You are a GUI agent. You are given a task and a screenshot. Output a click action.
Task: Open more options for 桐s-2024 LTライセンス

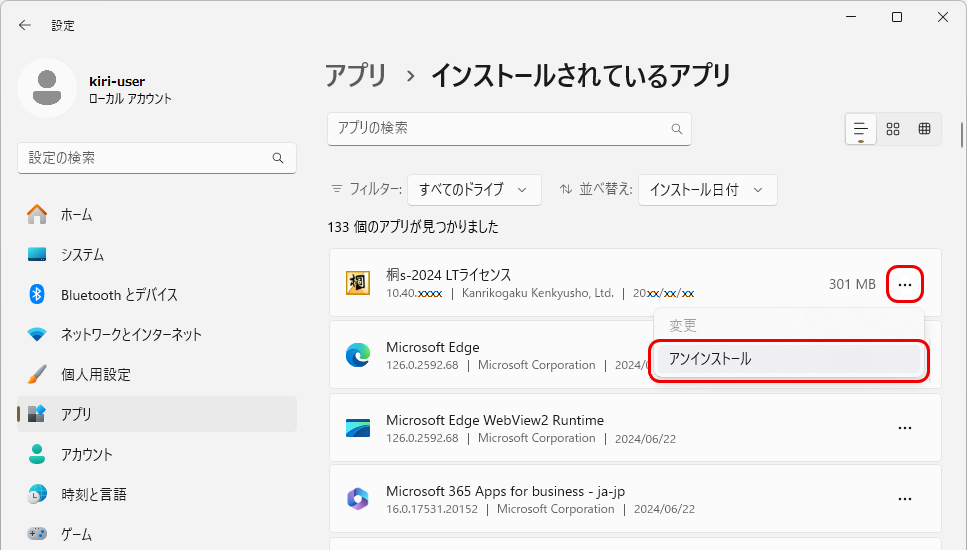[905, 284]
